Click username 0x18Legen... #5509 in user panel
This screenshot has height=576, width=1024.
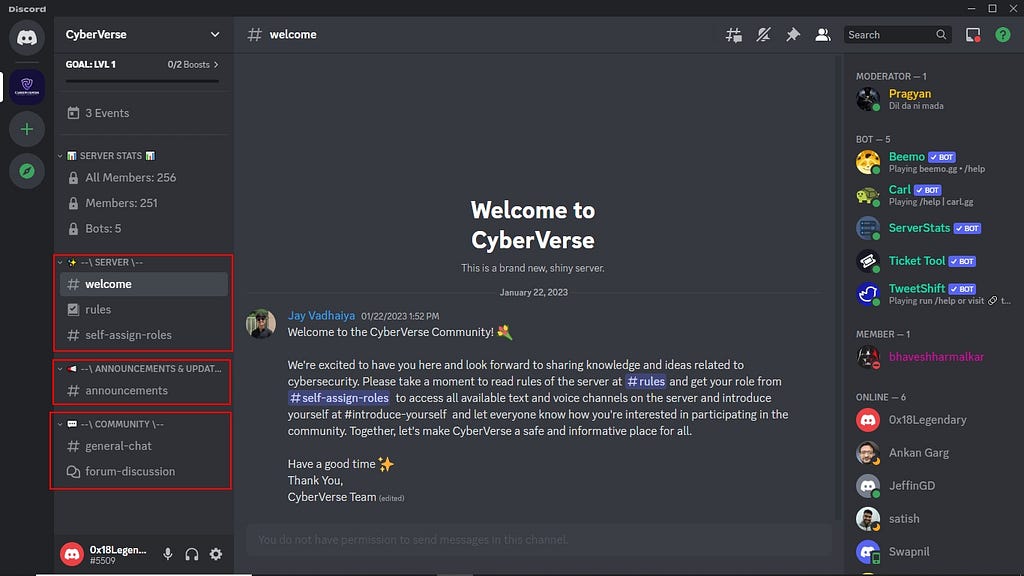coord(118,554)
